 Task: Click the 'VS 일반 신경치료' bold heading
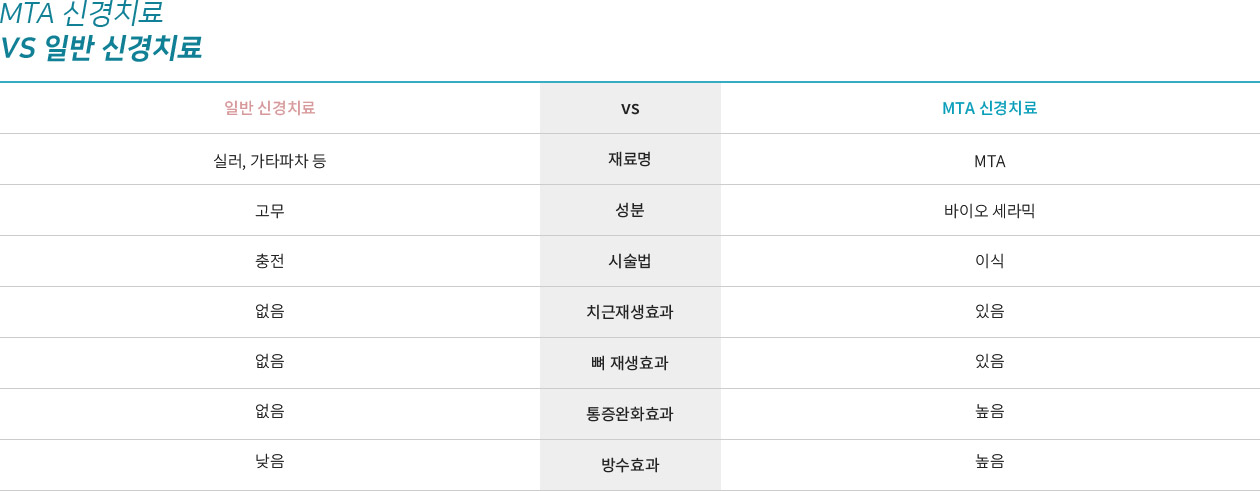coord(100,48)
